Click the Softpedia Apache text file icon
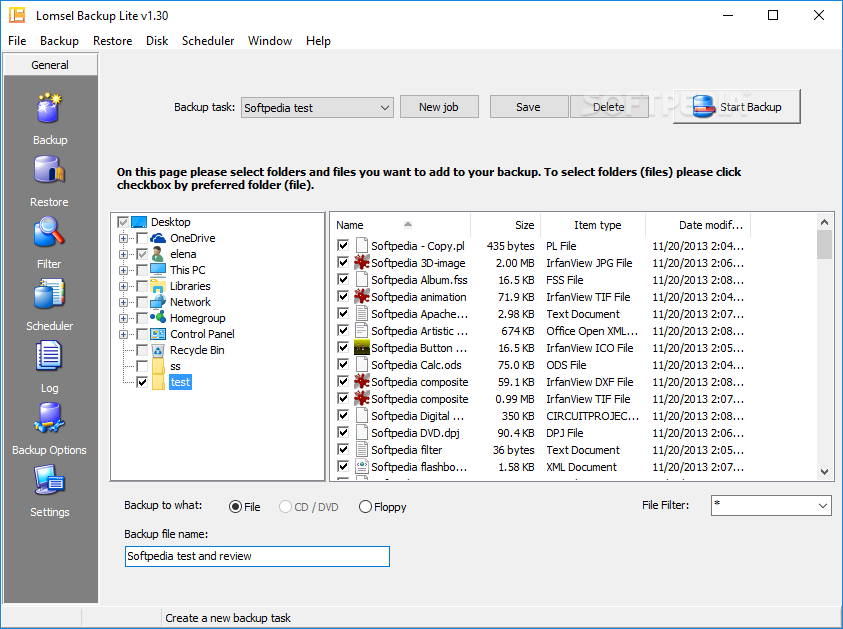Image resolution: width=843 pixels, height=629 pixels. [362, 314]
